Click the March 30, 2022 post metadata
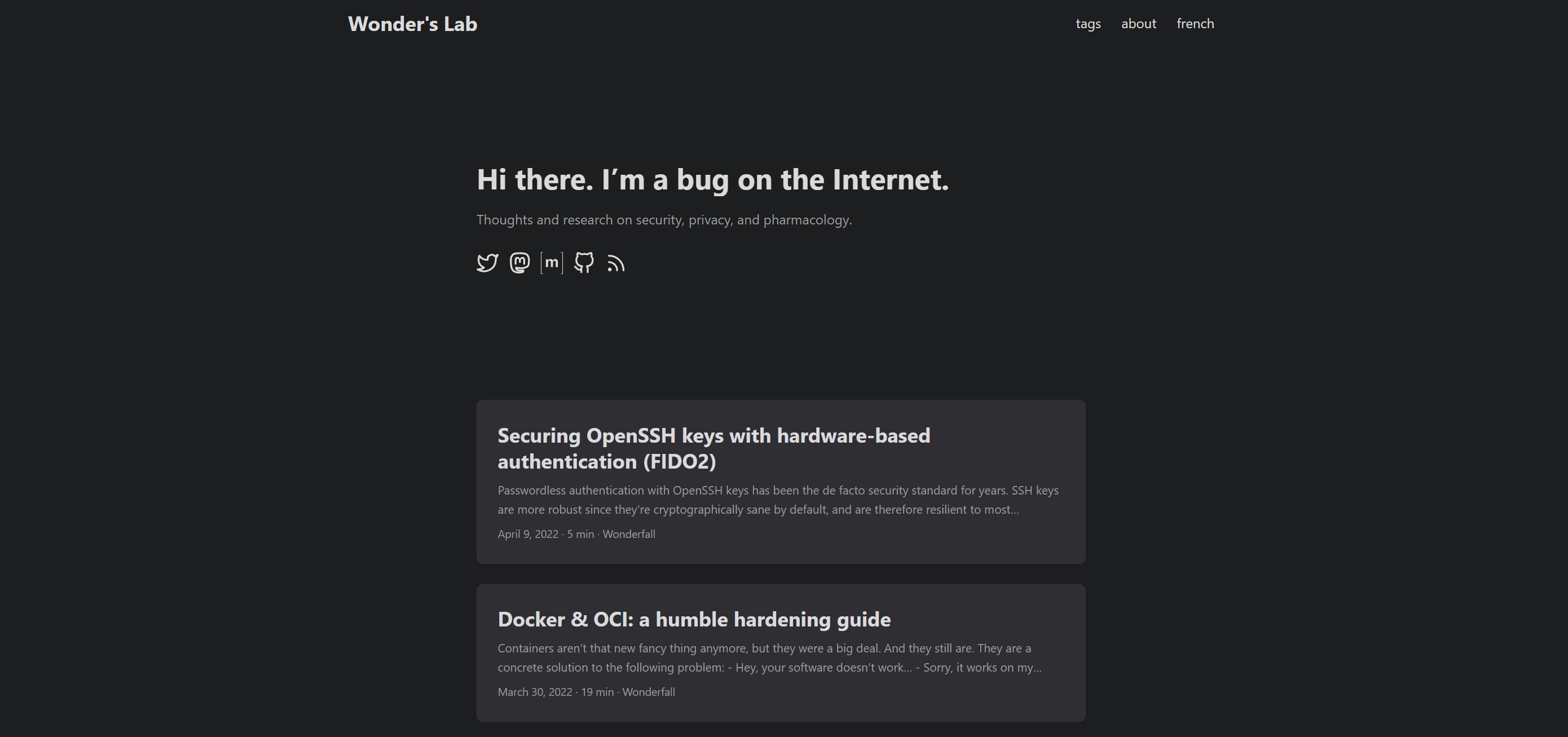 click(586, 692)
